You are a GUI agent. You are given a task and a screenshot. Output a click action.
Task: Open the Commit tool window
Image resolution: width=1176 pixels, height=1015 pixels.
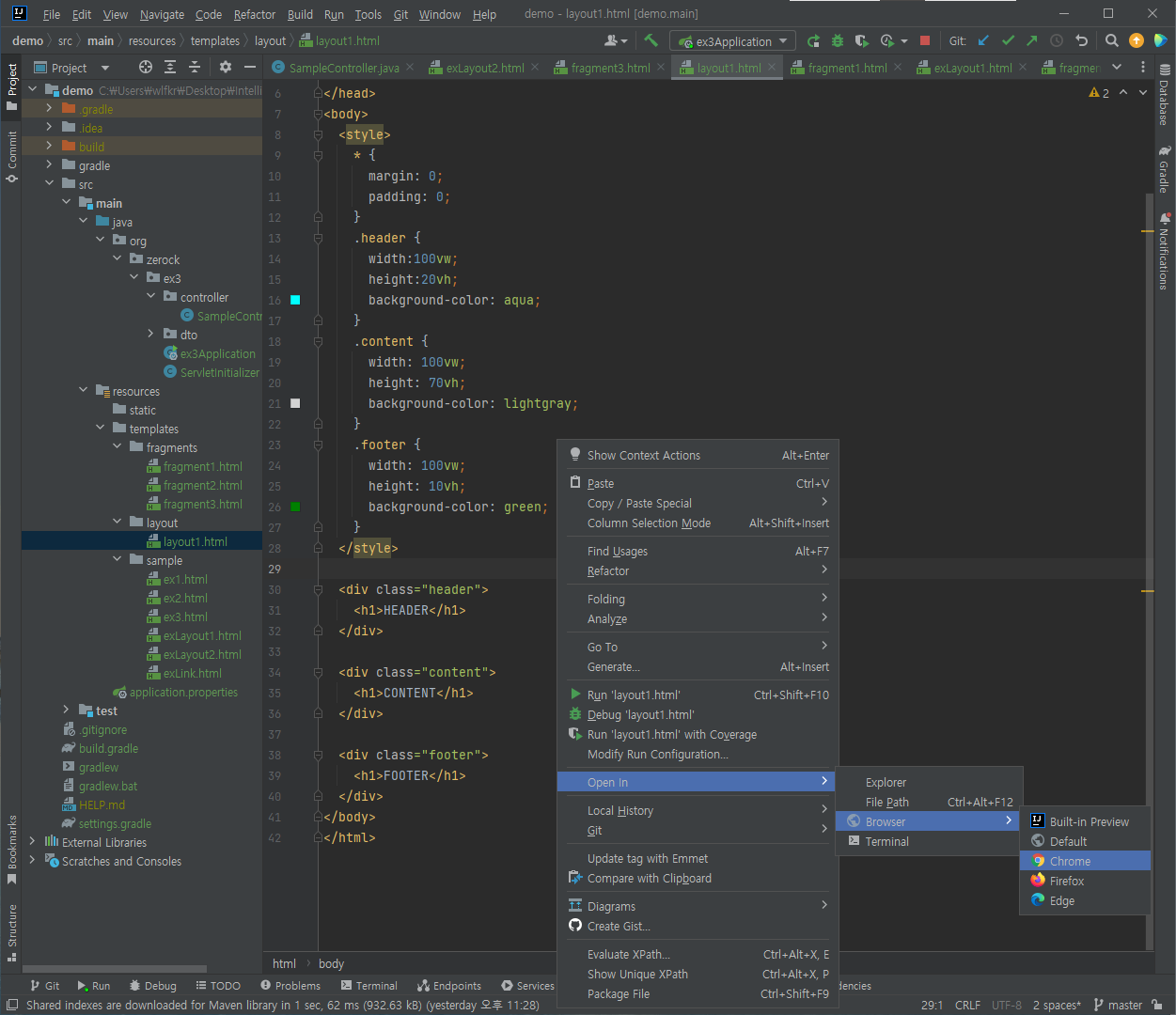tap(12, 156)
